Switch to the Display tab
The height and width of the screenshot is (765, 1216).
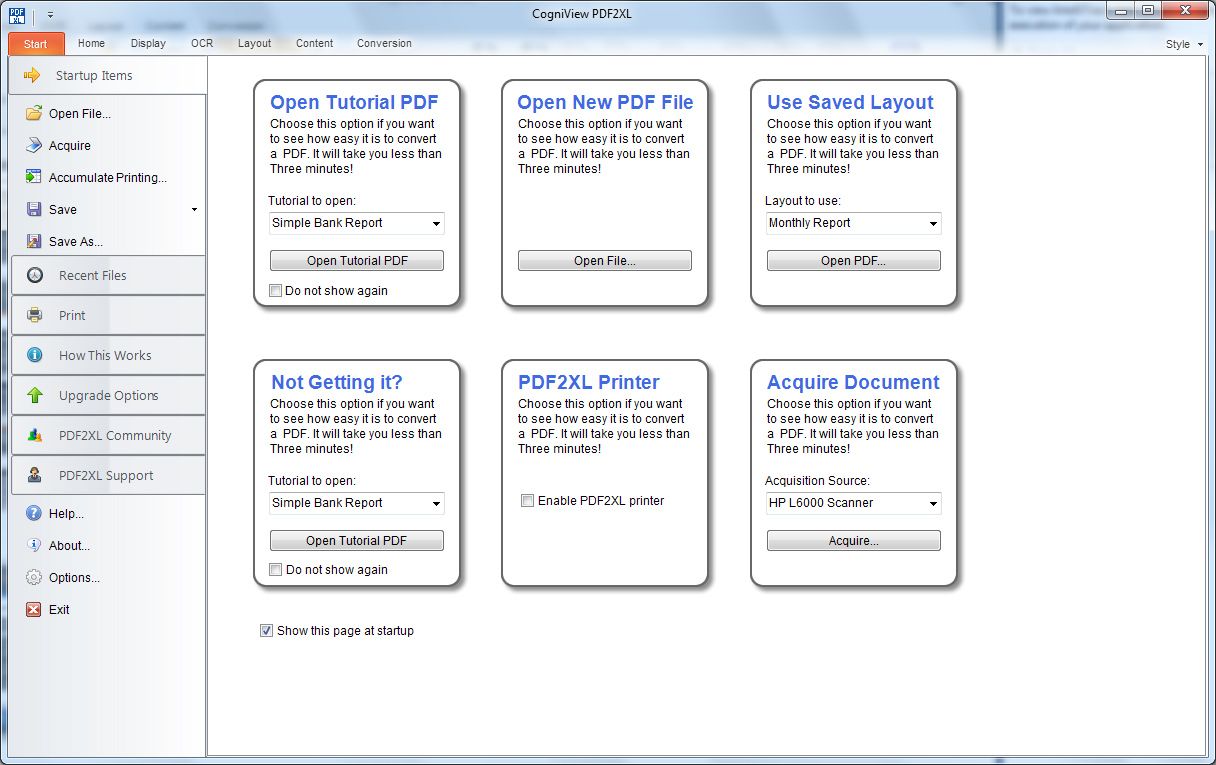pyautogui.click(x=148, y=43)
